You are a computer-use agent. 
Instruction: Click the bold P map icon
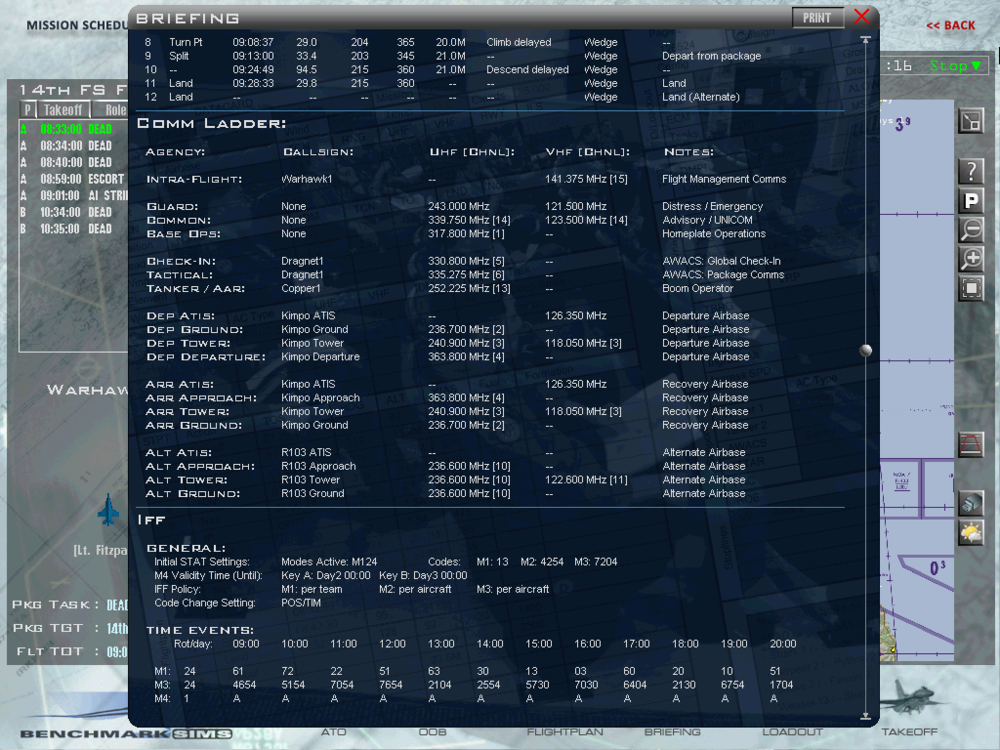point(971,200)
